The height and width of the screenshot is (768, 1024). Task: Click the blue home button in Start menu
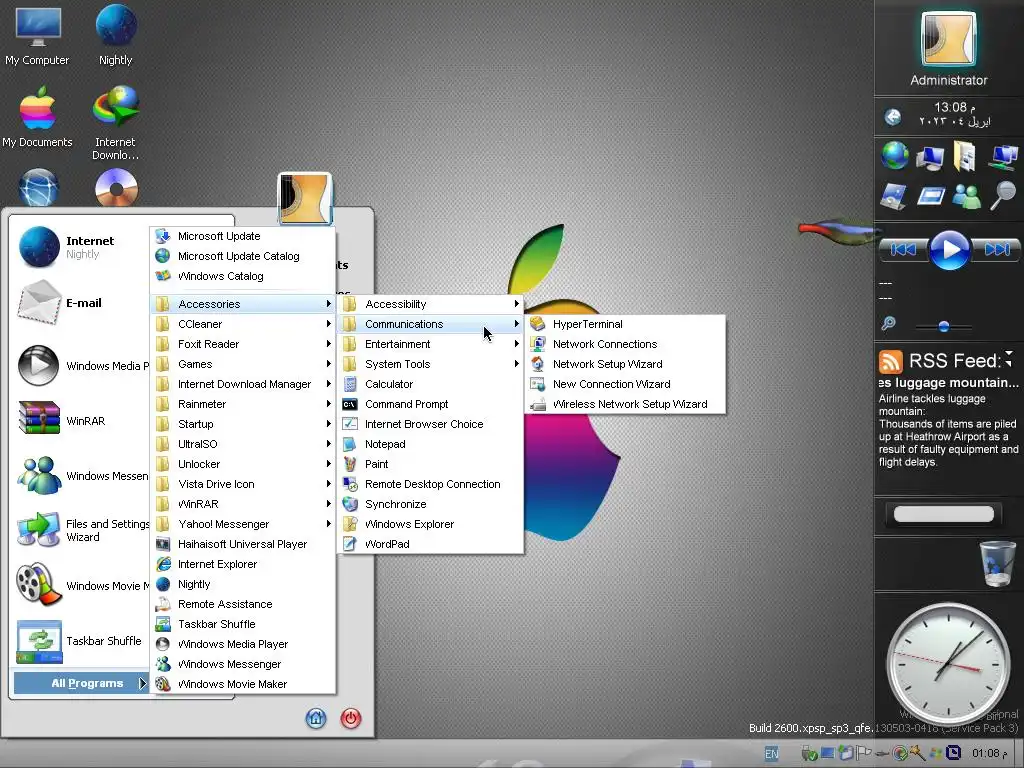click(x=316, y=718)
